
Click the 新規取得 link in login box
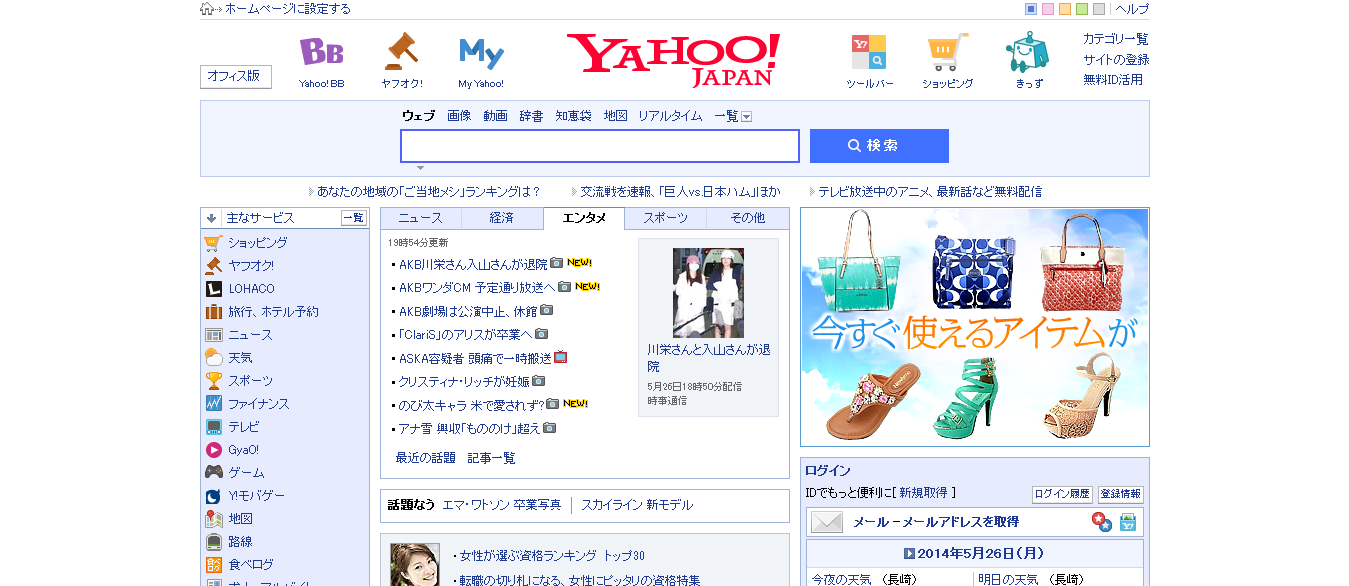pyautogui.click(x=924, y=493)
